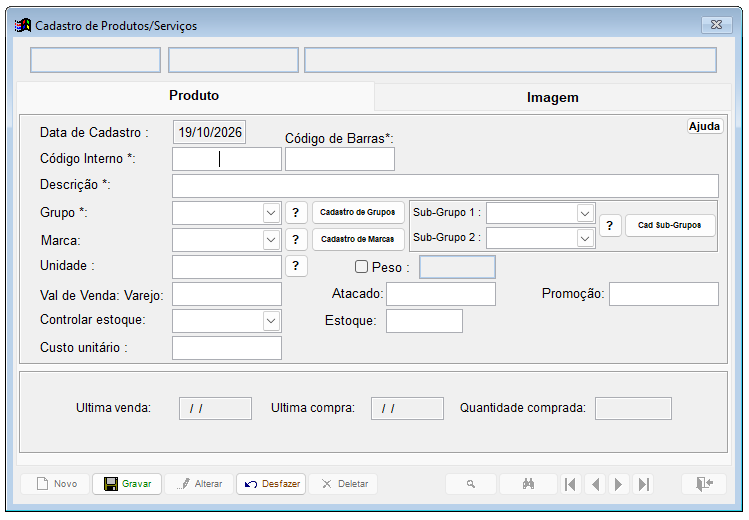Go to the last record arrow
Image resolution: width=749 pixels, height=520 pixels.
point(643,485)
